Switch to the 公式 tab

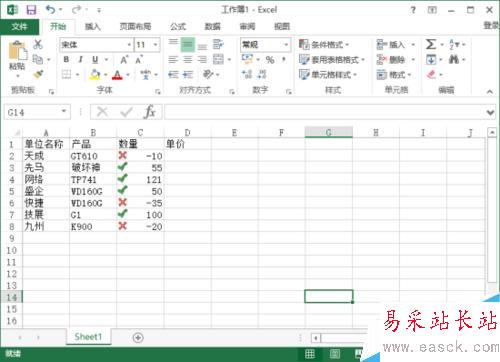178,26
